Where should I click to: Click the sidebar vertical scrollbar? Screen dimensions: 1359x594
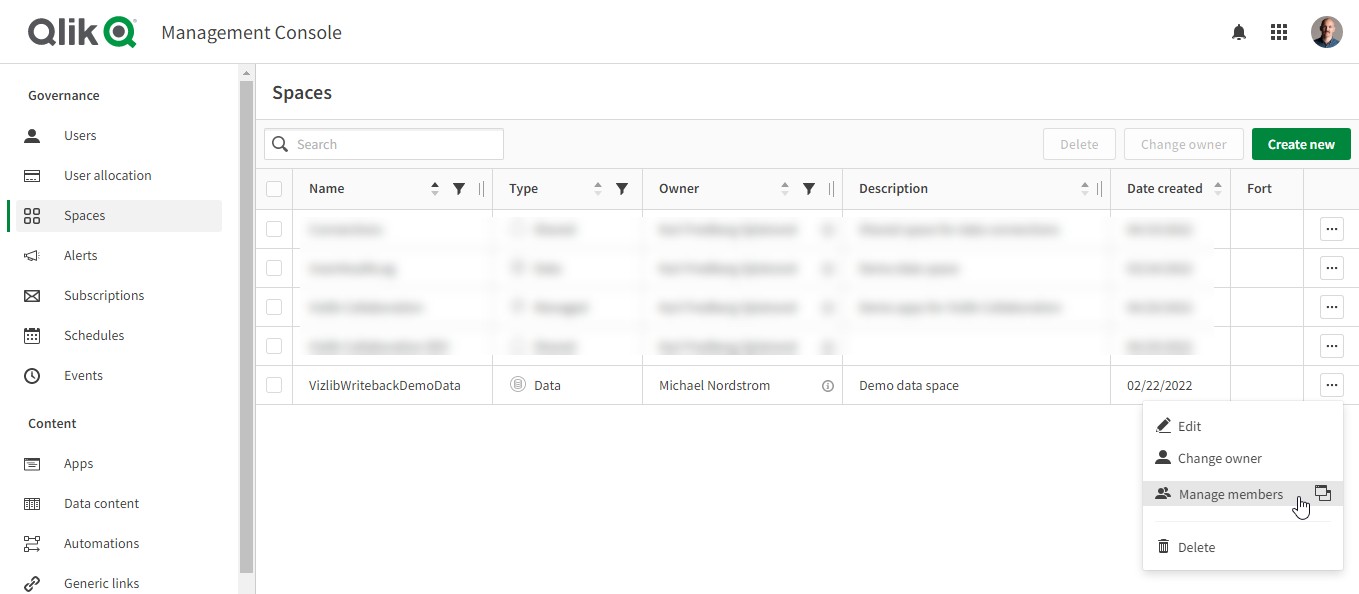pyautogui.click(x=246, y=325)
